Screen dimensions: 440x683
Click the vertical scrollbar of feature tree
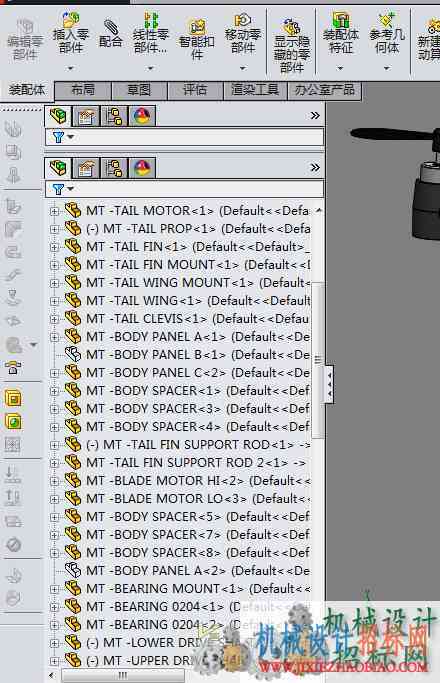tap(318, 360)
